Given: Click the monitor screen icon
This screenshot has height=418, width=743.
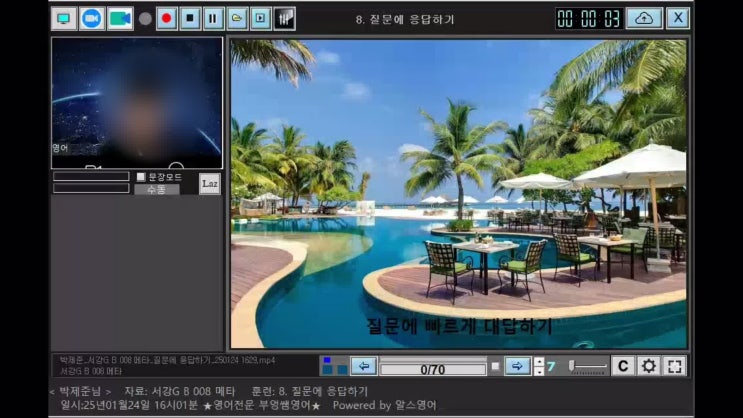Looking at the screenshot, I should click(64, 18).
